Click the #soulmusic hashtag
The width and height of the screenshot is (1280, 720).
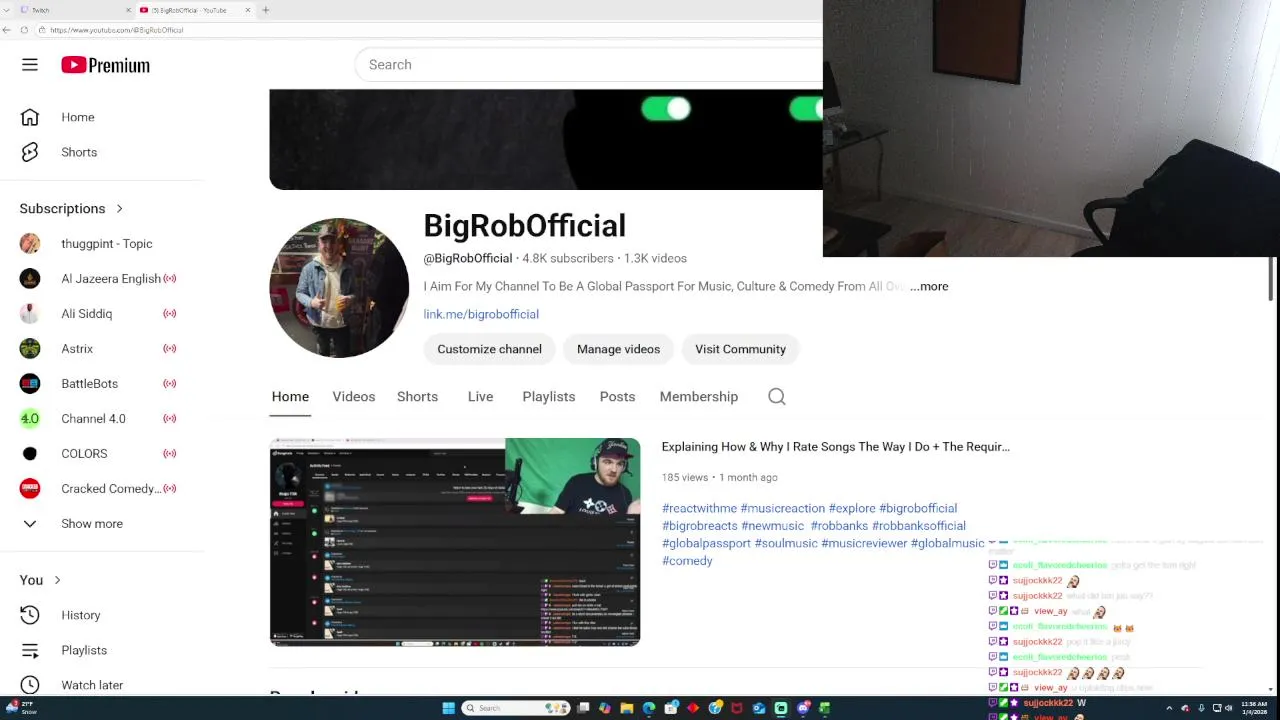pyautogui.click(x=786, y=543)
